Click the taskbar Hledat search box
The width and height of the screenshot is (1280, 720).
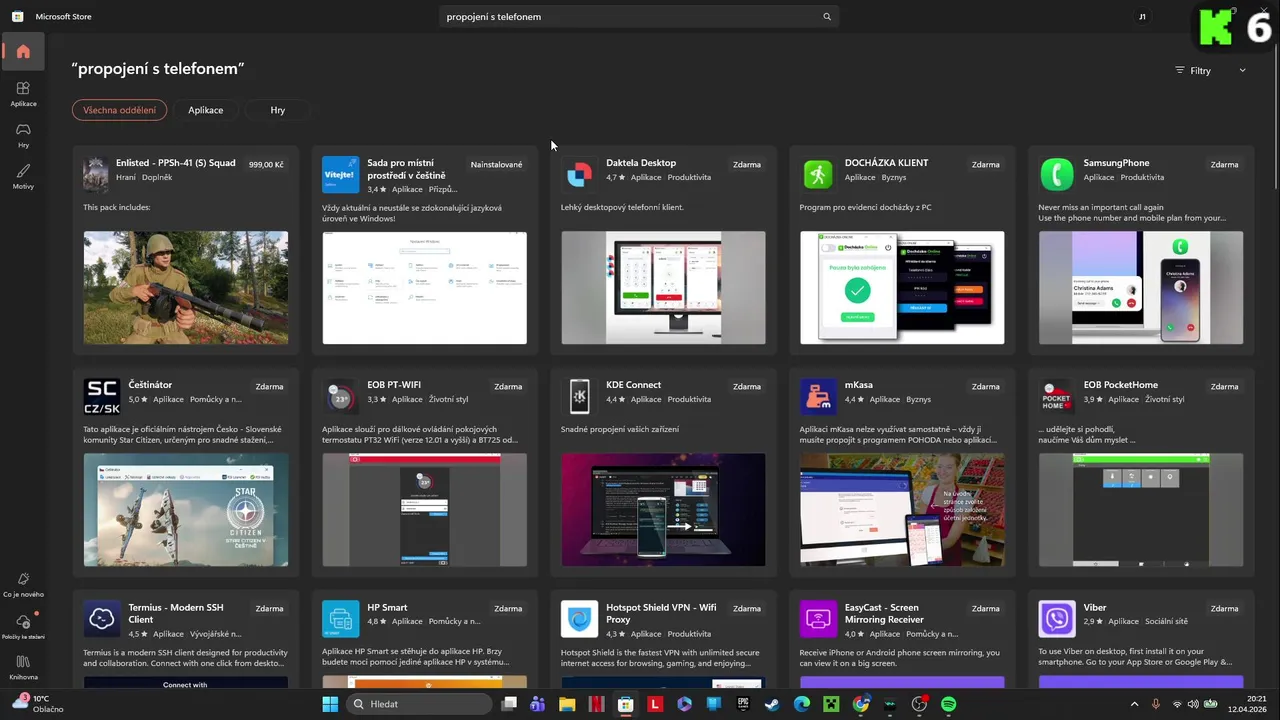tap(421, 704)
